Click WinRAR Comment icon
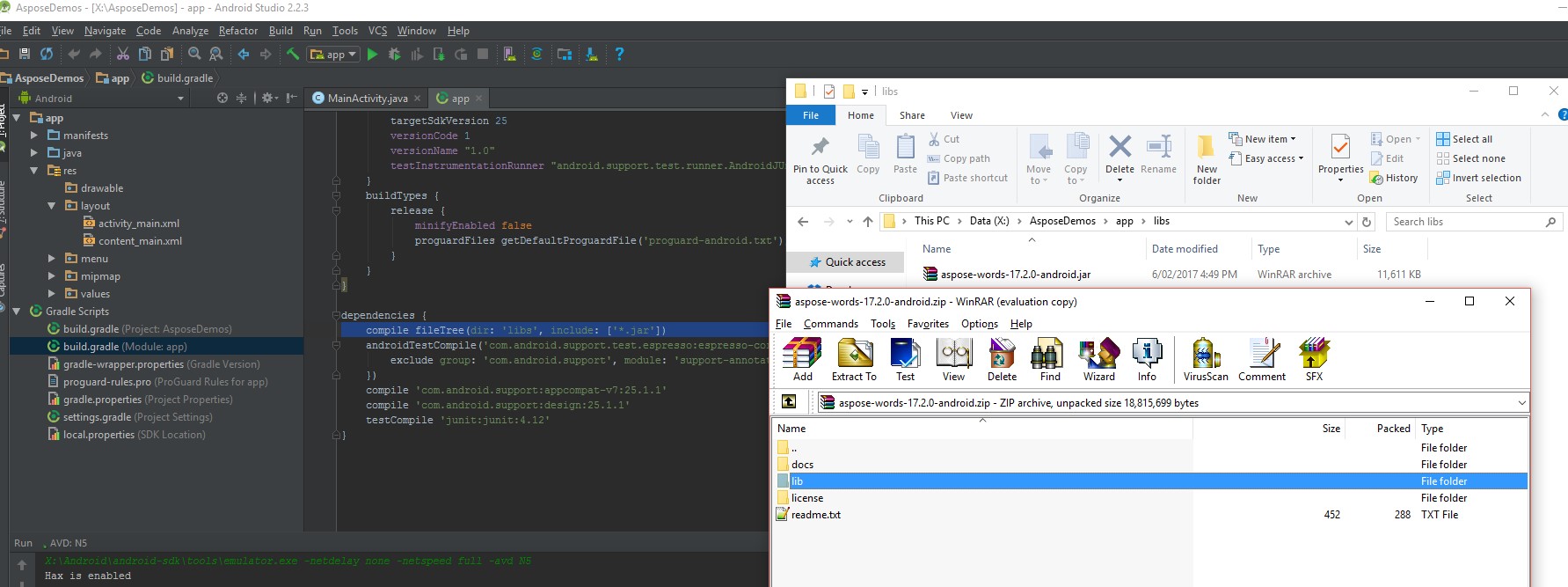The image size is (1568, 587). coord(1262,360)
